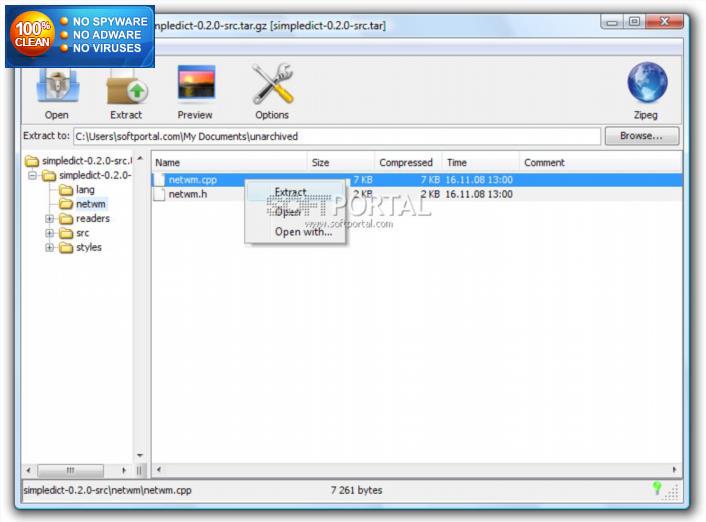Close the Zipeg window
Image resolution: width=706 pixels, height=522 pixels.
(664, 22)
